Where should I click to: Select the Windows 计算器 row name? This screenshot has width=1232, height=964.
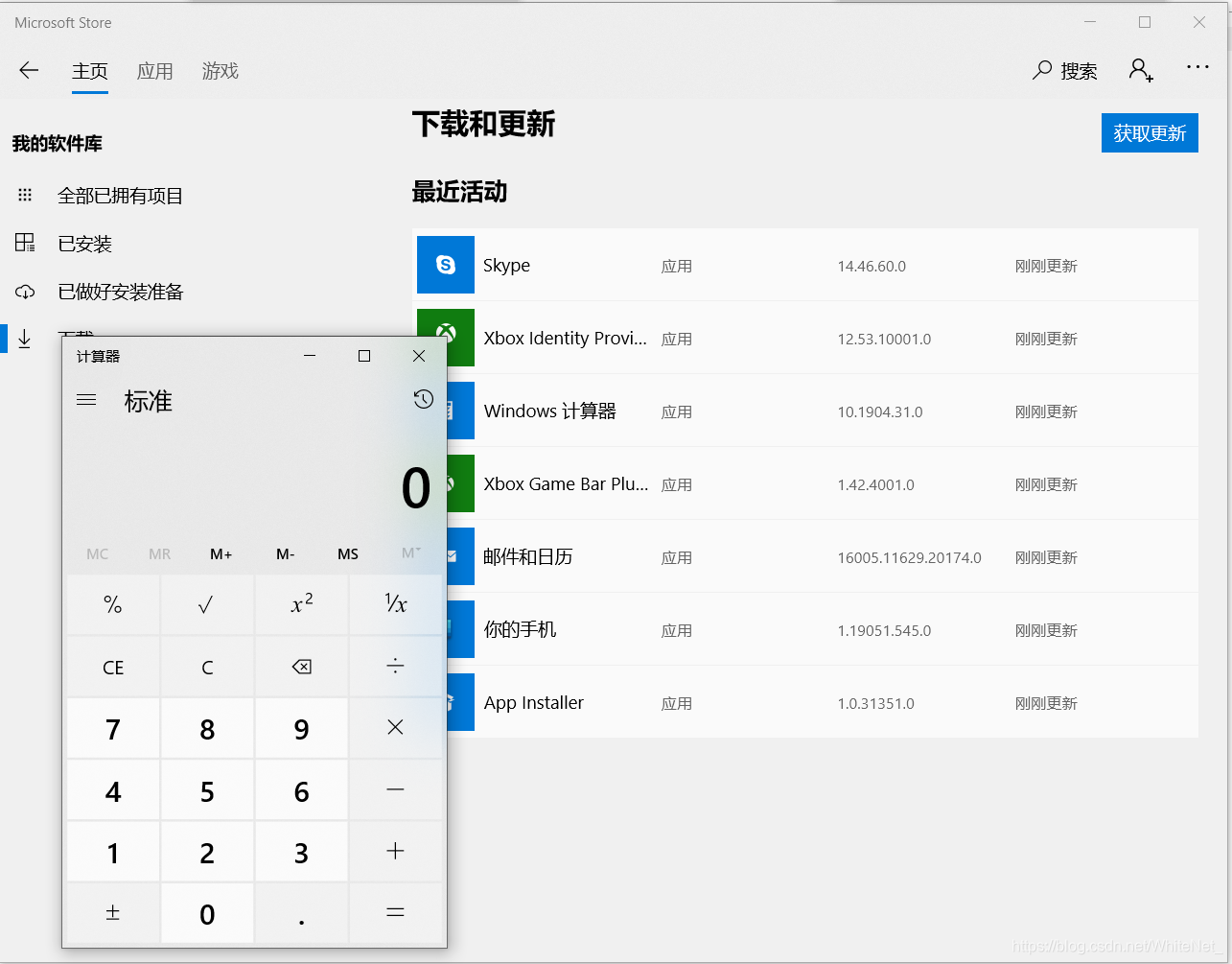point(550,411)
